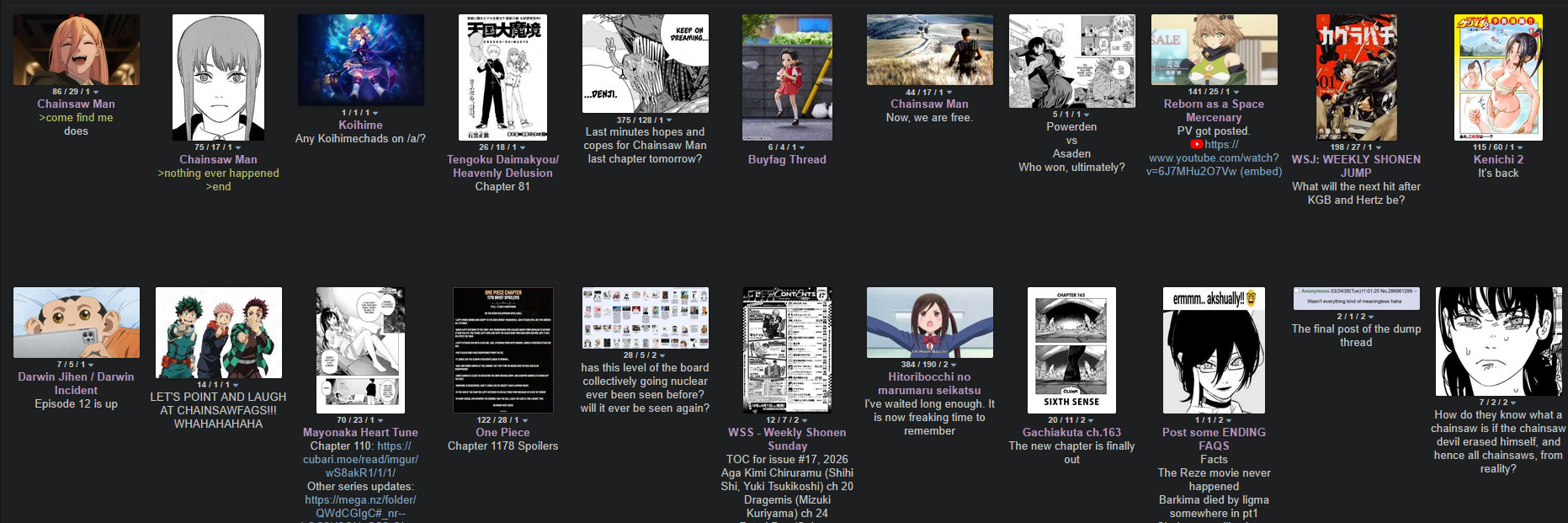The width and height of the screenshot is (1568, 523).
Task: Open menu arrow beside 141 / 25 / 1 stats
Action: (1236, 92)
